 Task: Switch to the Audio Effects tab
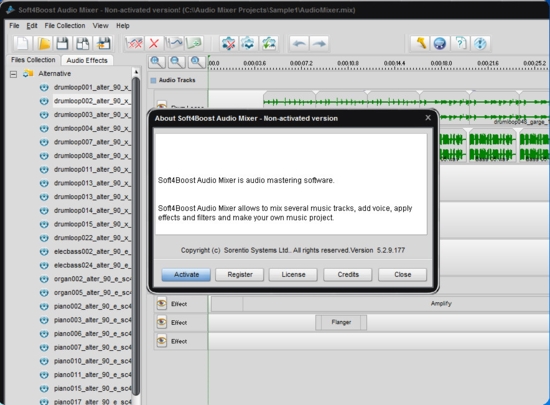(x=87, y=60)
